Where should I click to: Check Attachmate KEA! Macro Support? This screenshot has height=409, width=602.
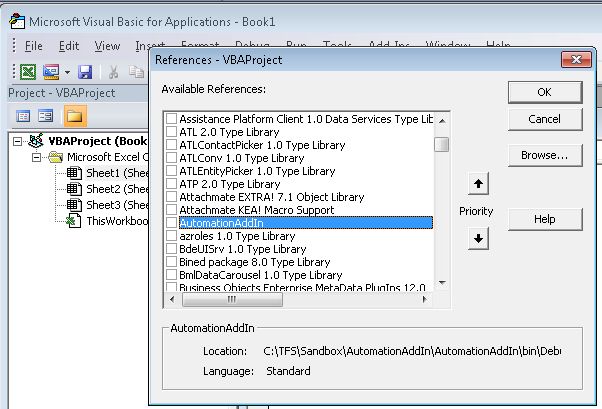tap(171, 210)
